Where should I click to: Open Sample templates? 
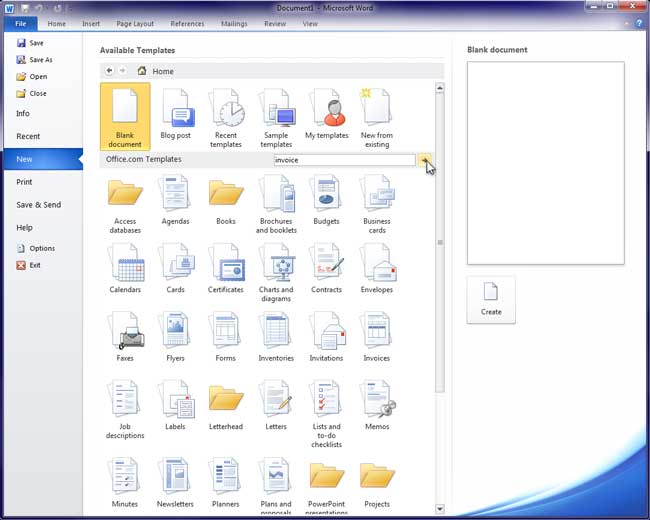[276, 118]
